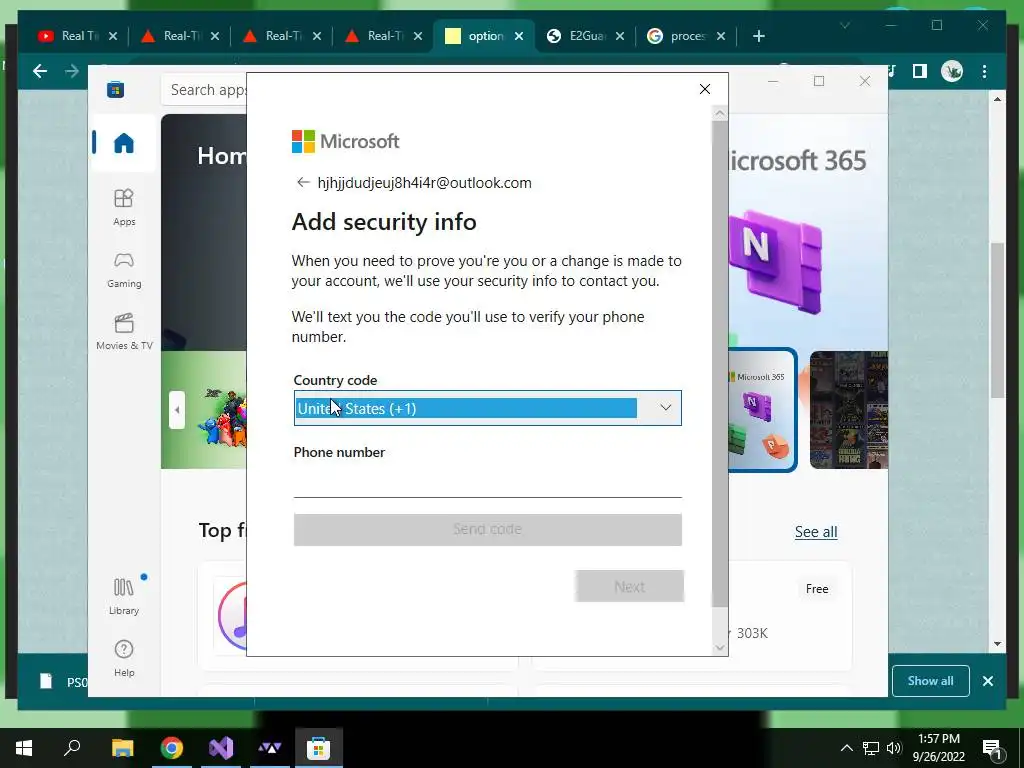Click the Chrome profile avatar
Viewport: 1024px width, 768px height.
(952, 71)
